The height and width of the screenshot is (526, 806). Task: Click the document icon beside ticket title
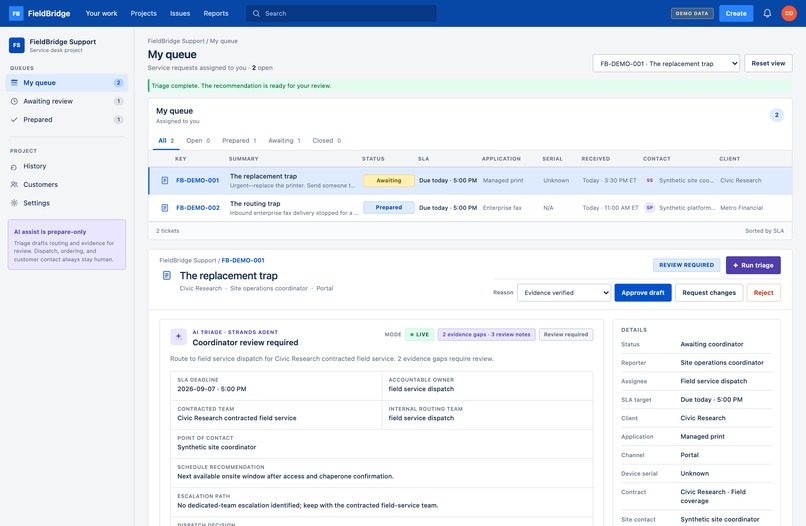tap(167, 276)
